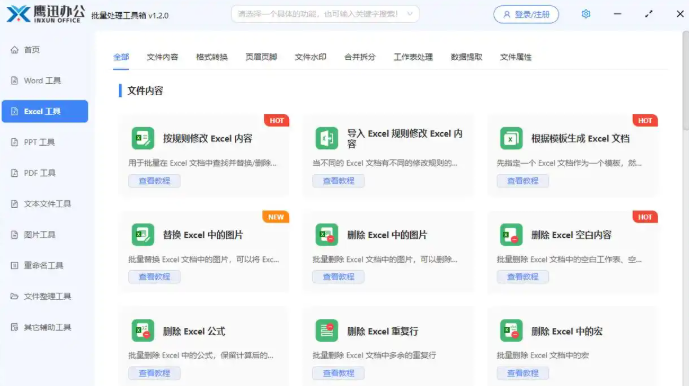Open 删除 Excel 重复行 icon
The height and width of the screenshot is (386, 689).
click(327, 331)
